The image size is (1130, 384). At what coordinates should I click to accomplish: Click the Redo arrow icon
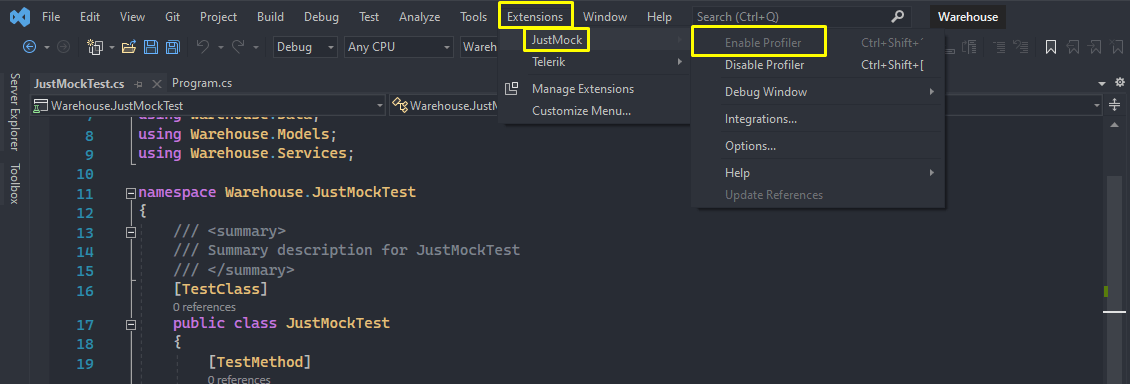239,47
